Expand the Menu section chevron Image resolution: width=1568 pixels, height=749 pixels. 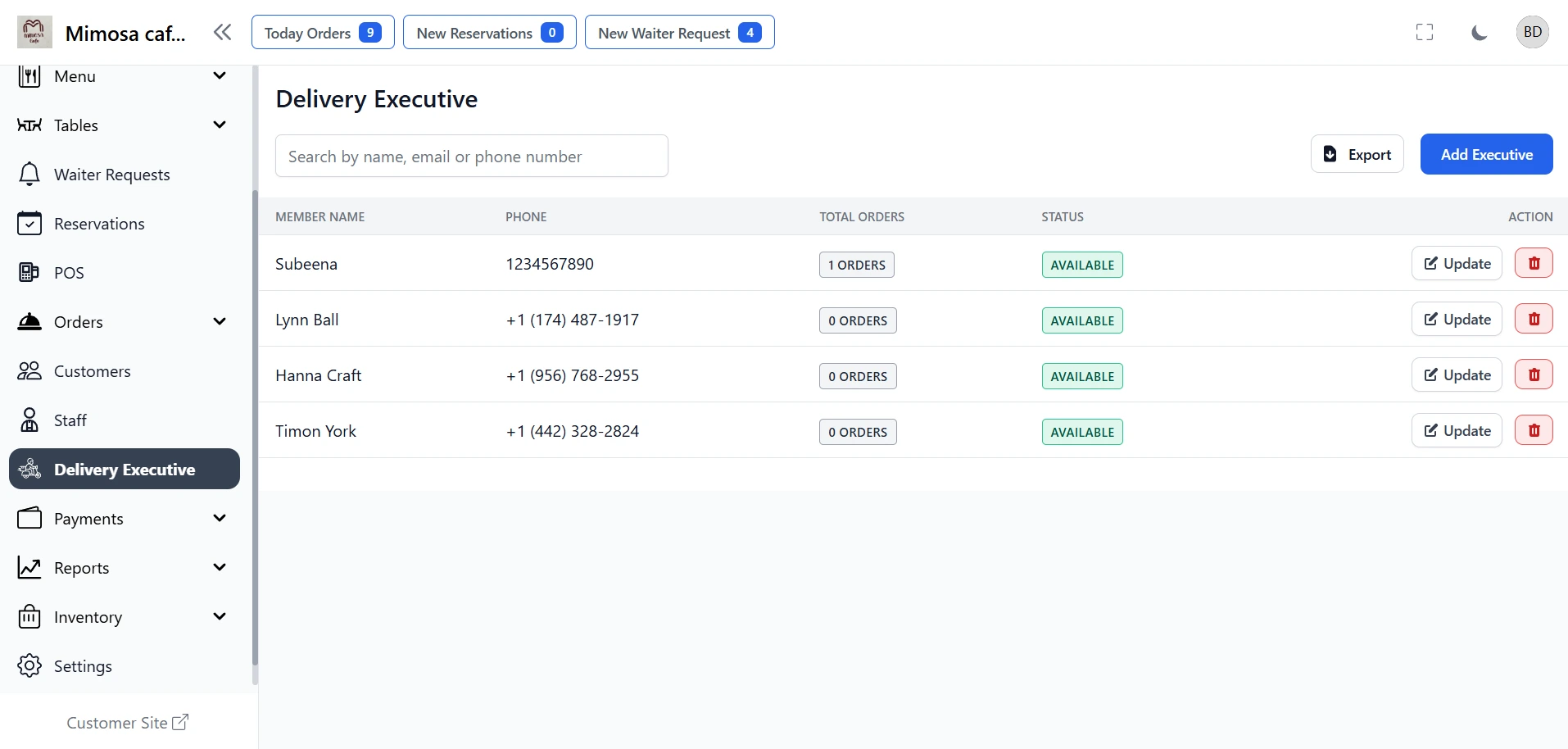click(x=219, y=76)
